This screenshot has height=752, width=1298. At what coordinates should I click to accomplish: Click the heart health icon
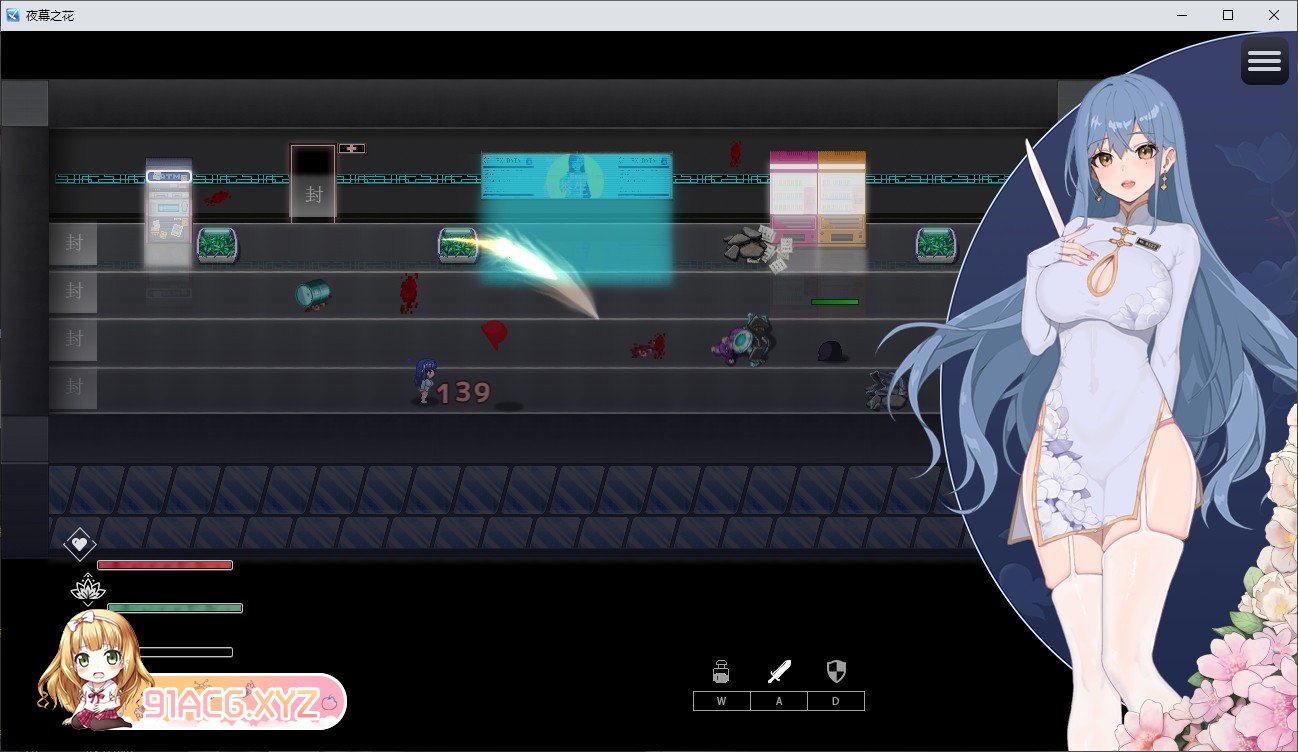tap(79, 544)
